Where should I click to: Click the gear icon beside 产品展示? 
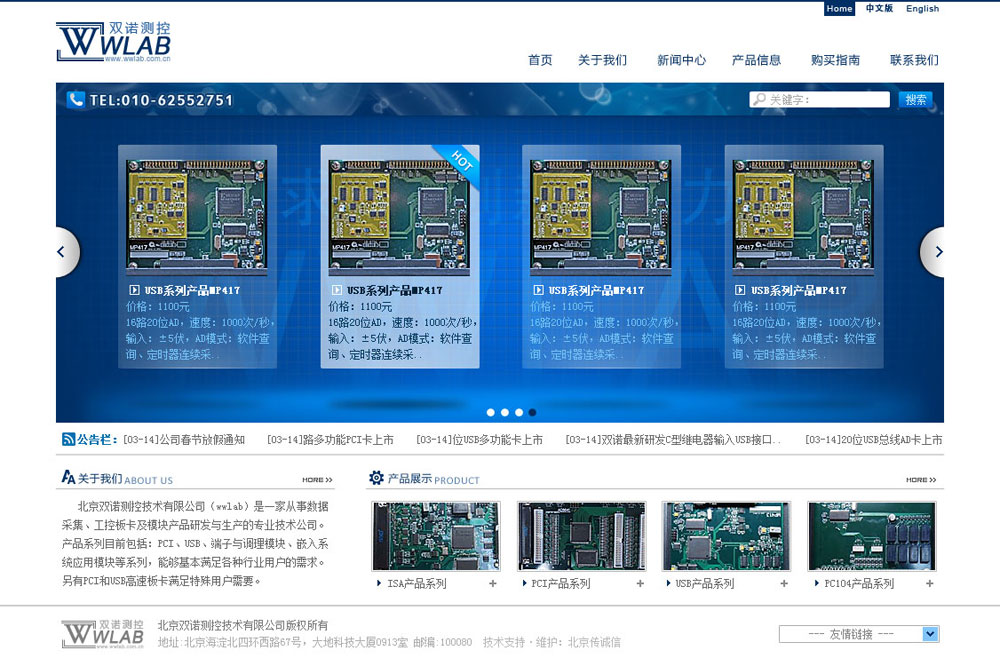[377, 478]
